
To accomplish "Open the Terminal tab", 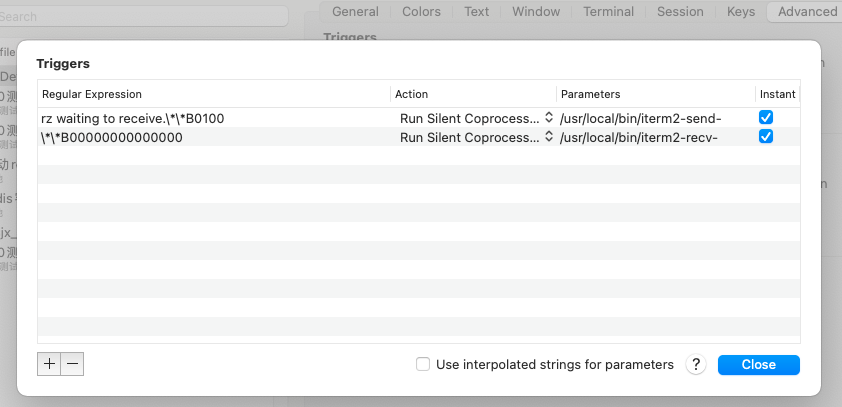I will [x=608, y=12].
